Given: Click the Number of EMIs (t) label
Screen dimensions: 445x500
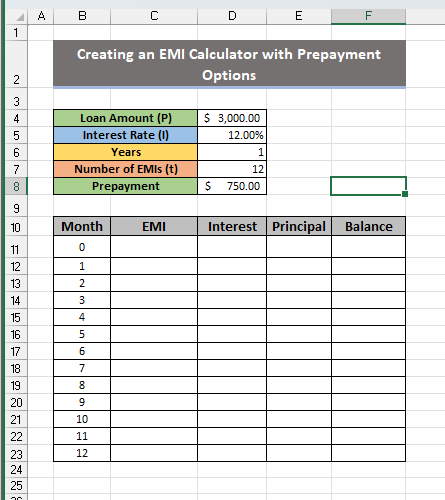Looking at the screenshot, I should [125, 169].
